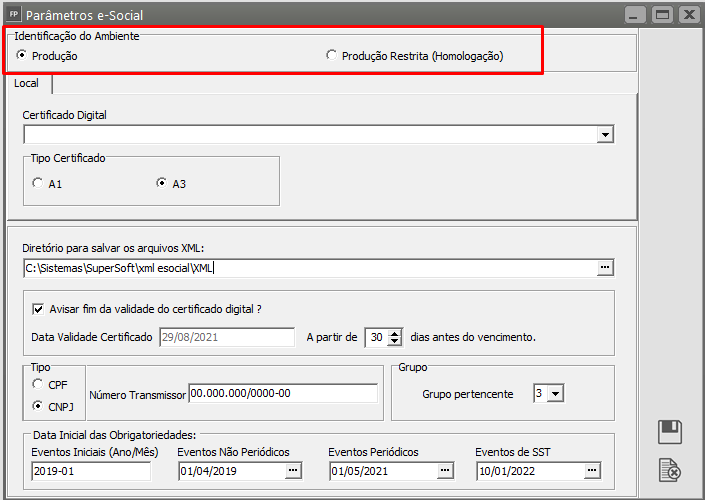The height and width of the screenshot is (500, 705).
Task: Decrease days before expiry spinner
Action: 394,341
